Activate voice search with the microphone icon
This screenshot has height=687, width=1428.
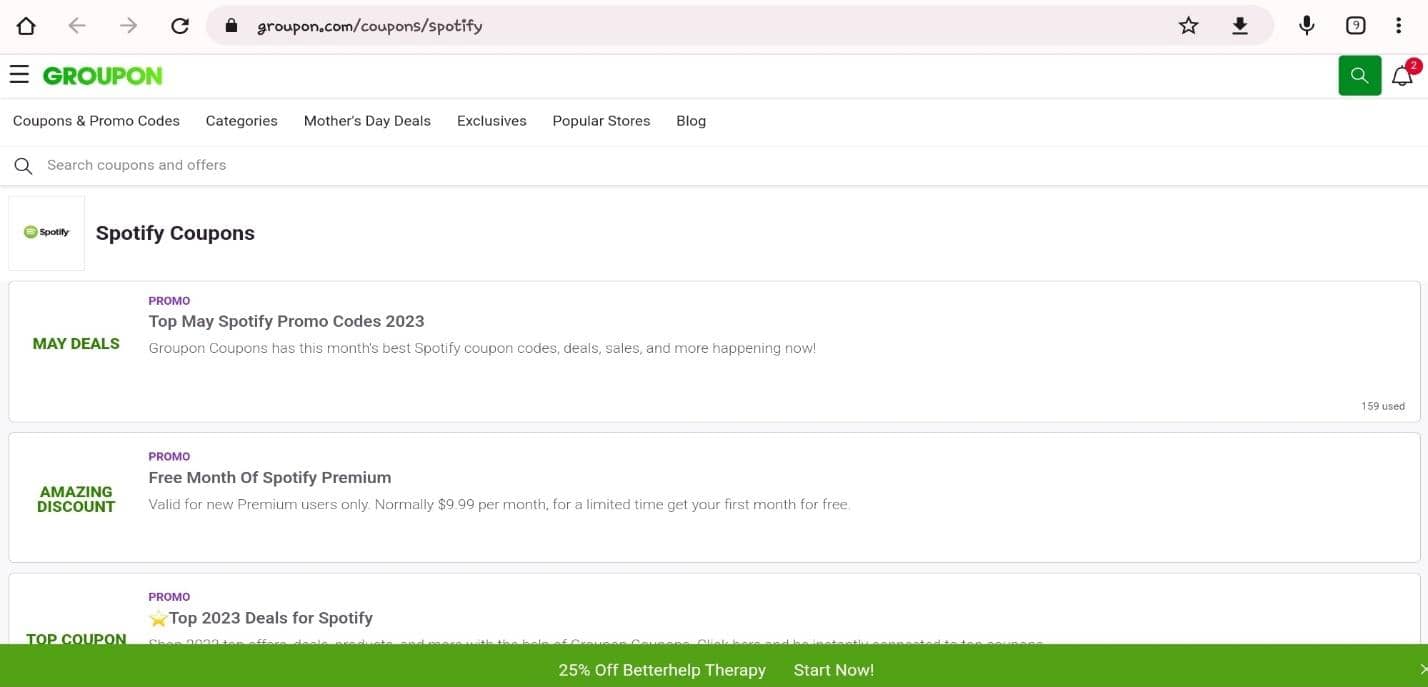coord(1306,25)
